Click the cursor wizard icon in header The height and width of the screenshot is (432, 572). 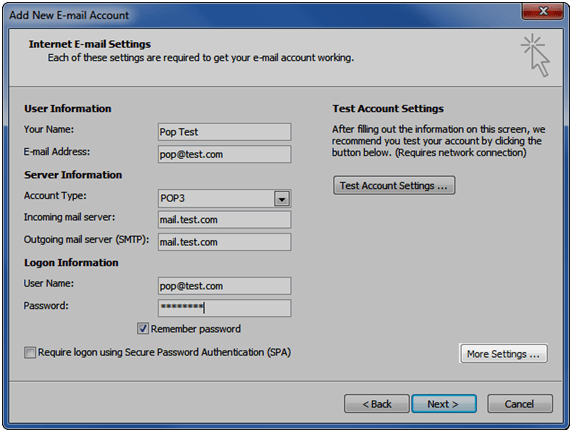(x=535, y=55)
